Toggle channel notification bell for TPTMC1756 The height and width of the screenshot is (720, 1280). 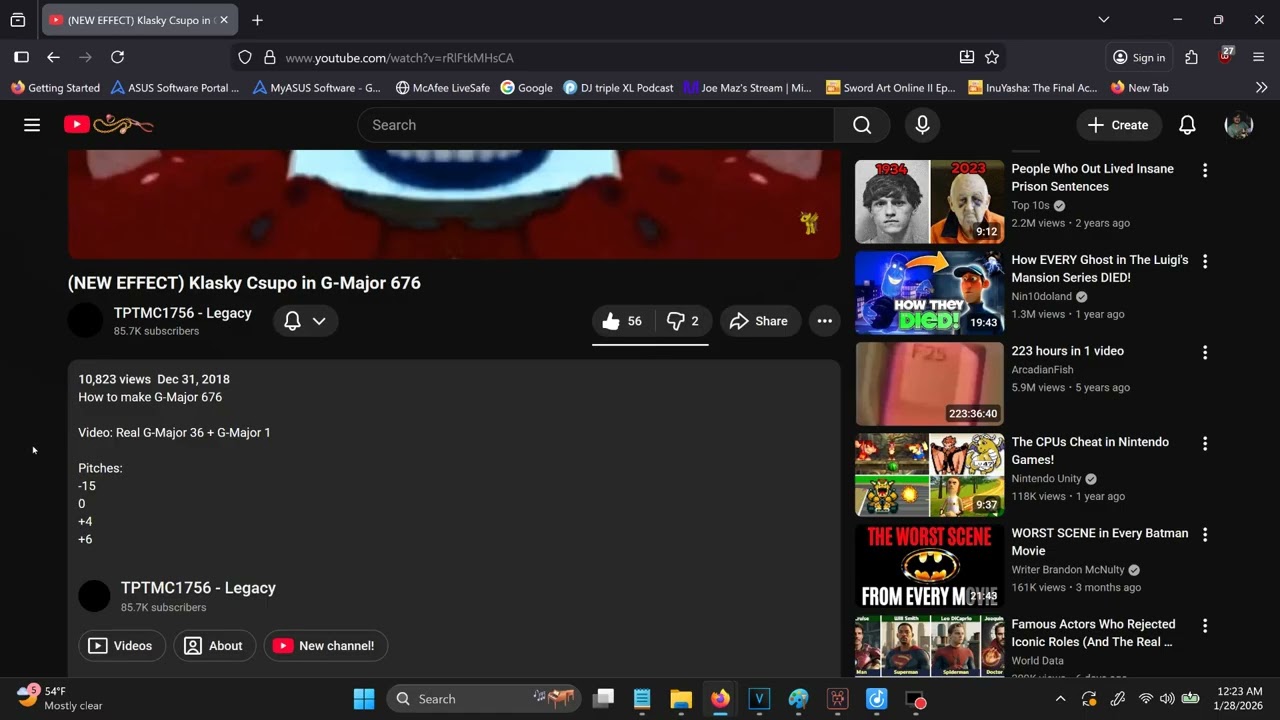tap(292, 321)
